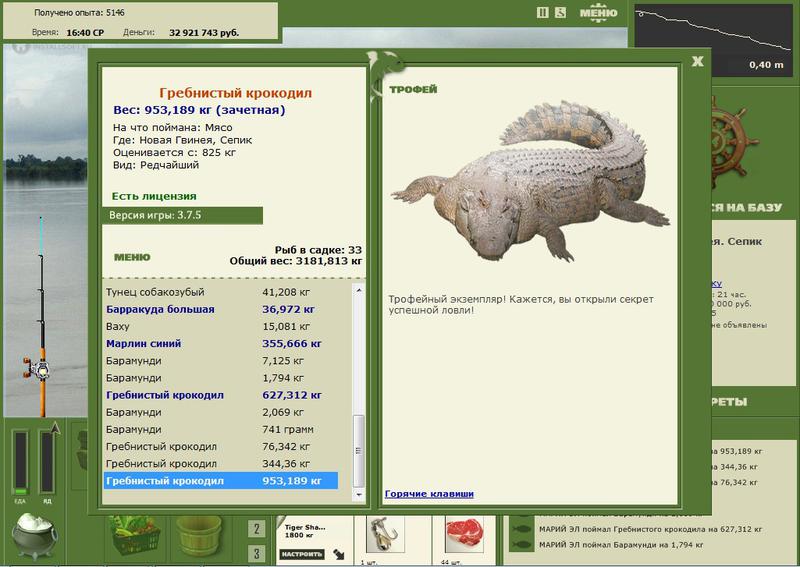The width and height of the screenshot is (800, 567).
Task: Open the cooking cauldron icon
Action: [x=35, y=536]
